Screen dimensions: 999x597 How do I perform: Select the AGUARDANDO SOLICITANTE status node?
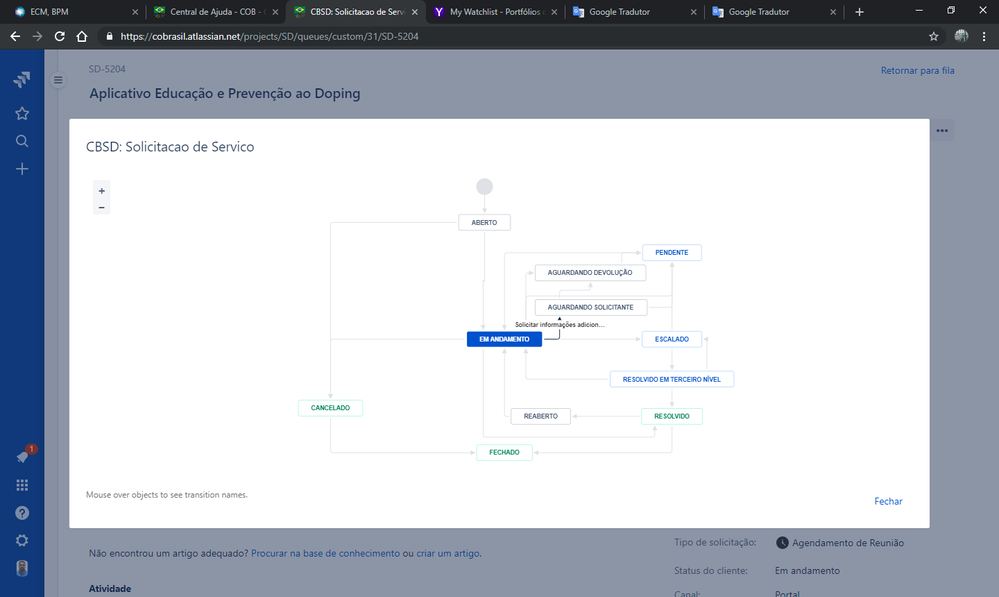pos(591,307)
